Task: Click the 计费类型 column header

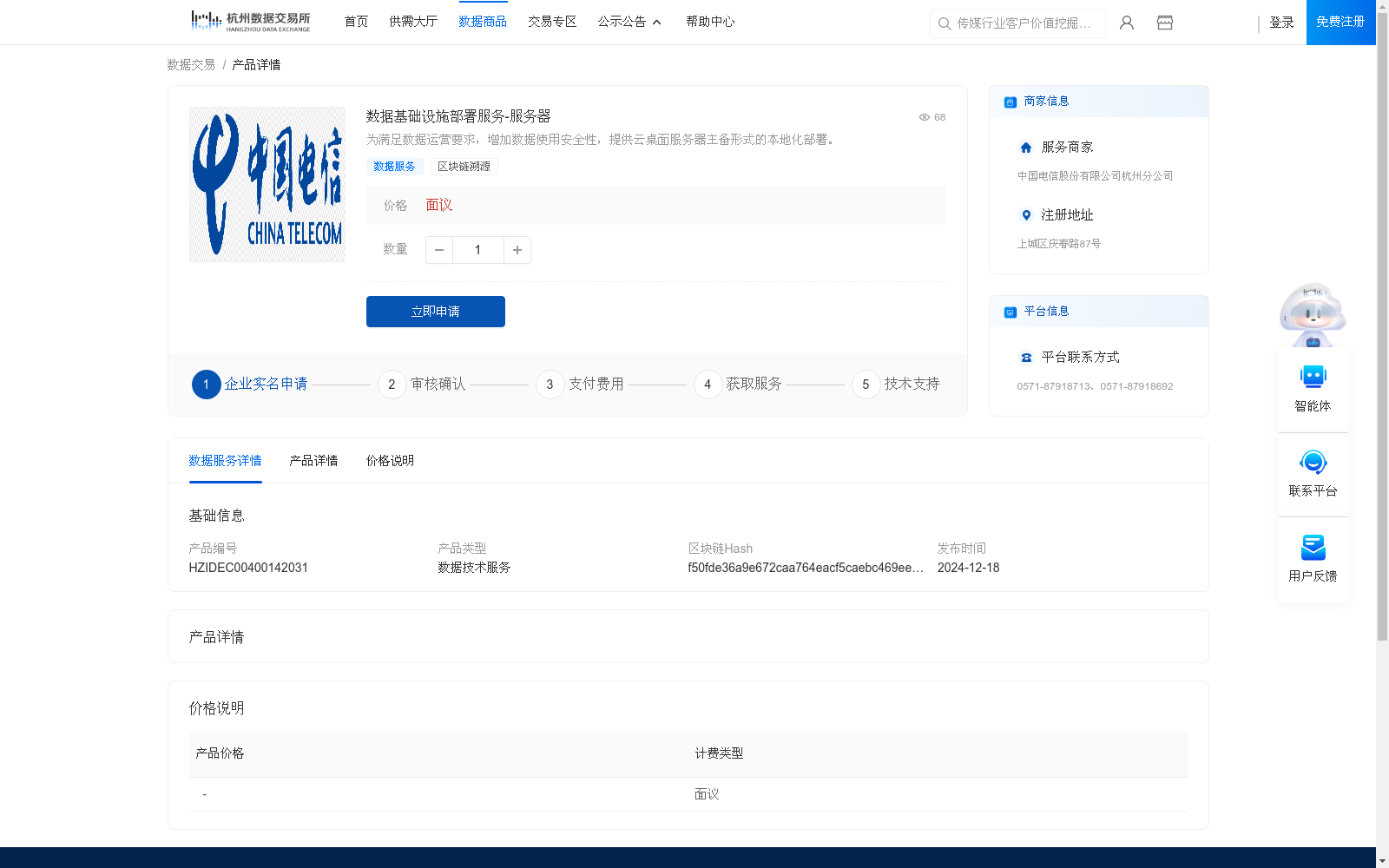Action: click(719, 753)
